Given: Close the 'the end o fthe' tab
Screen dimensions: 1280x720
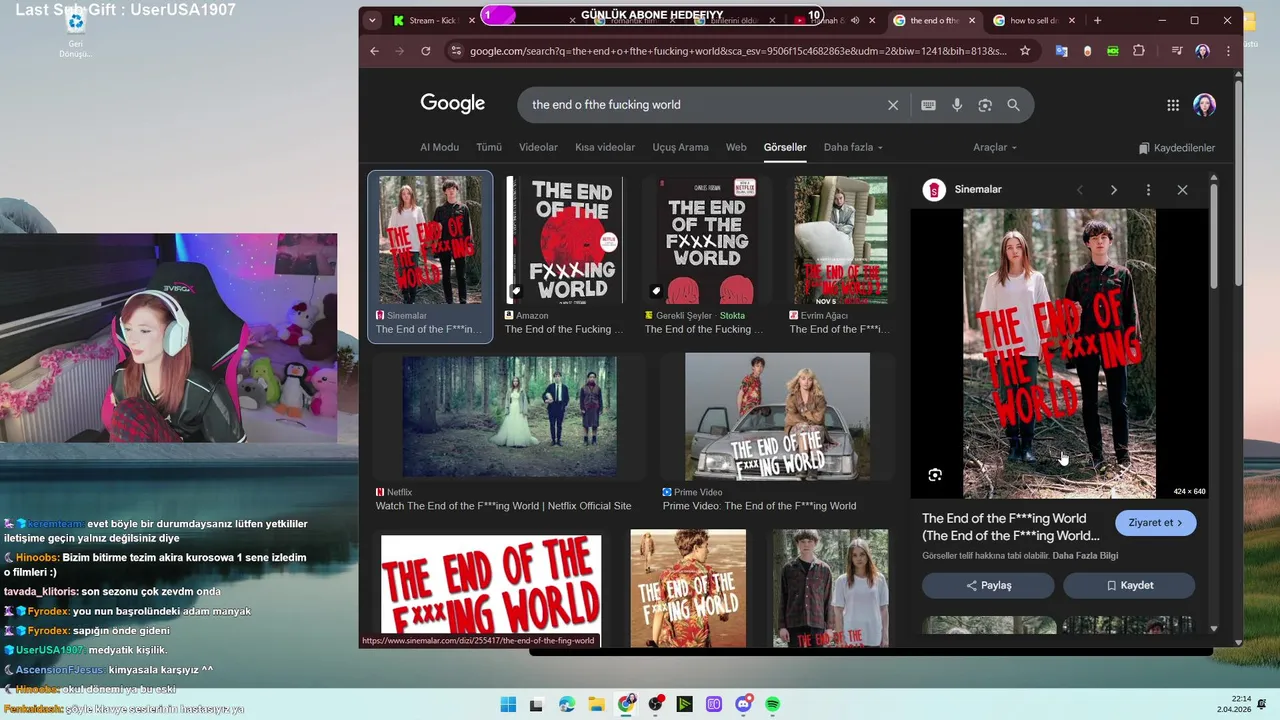Looking at the screenshot, I should [972, 20].
